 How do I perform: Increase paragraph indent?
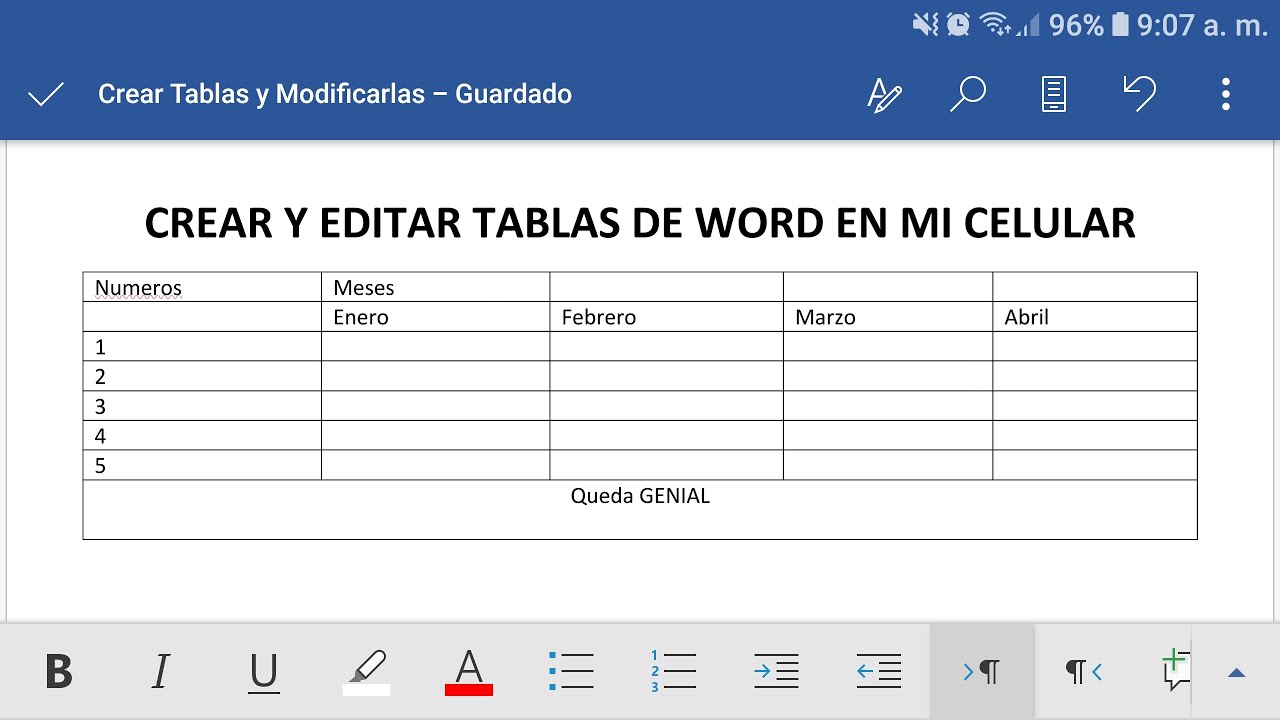click(776, 671)
